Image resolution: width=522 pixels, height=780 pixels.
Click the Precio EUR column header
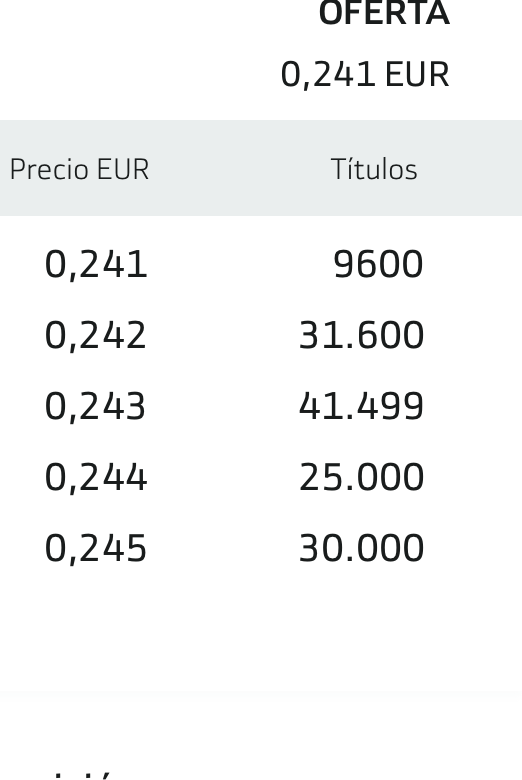coord(79,169)
